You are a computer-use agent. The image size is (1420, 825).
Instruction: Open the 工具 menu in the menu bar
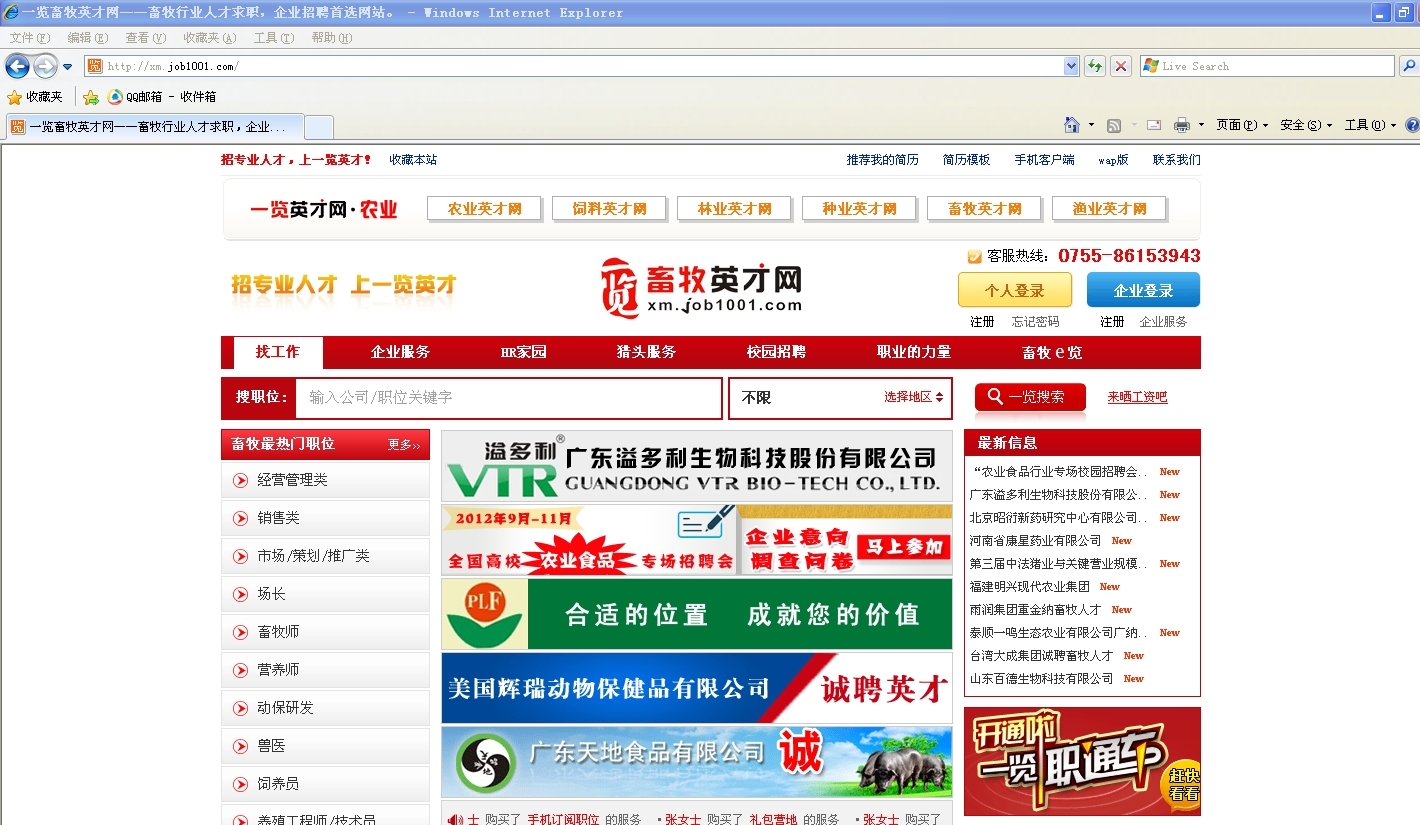[274, 38]
